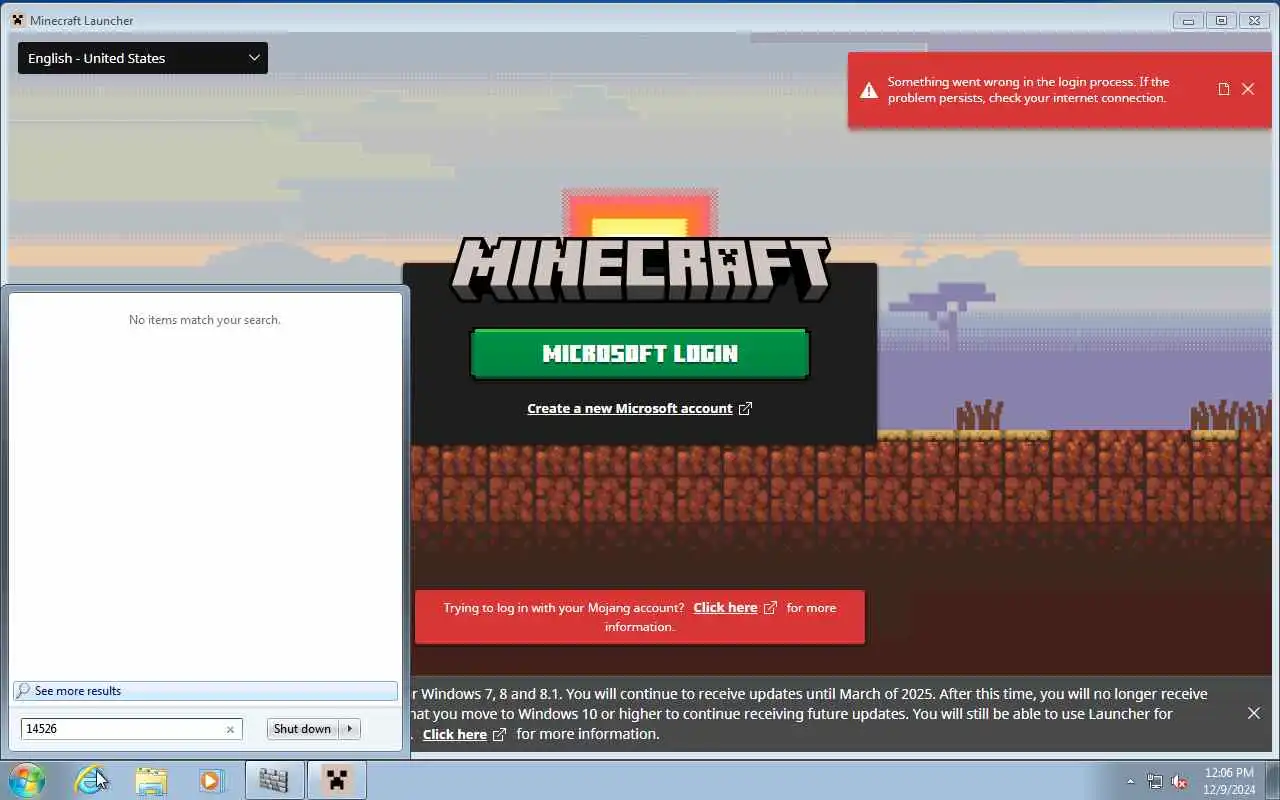Follow the Mojang account Click here link
Viewport: 1280px width, 800px height.
pos(725,607)
